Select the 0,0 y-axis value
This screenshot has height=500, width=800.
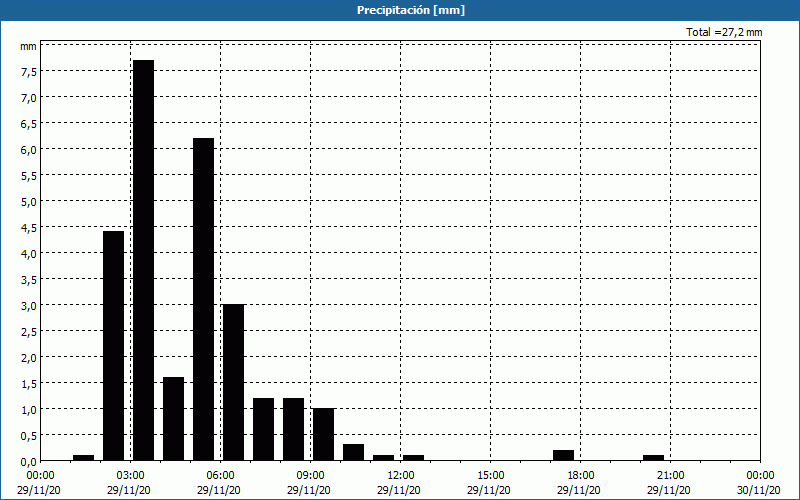29,462
